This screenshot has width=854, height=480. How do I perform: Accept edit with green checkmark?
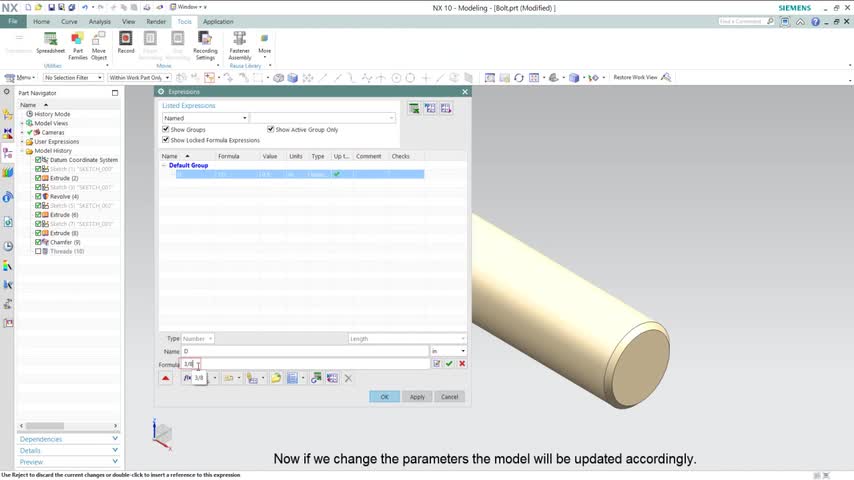point(449,363)
